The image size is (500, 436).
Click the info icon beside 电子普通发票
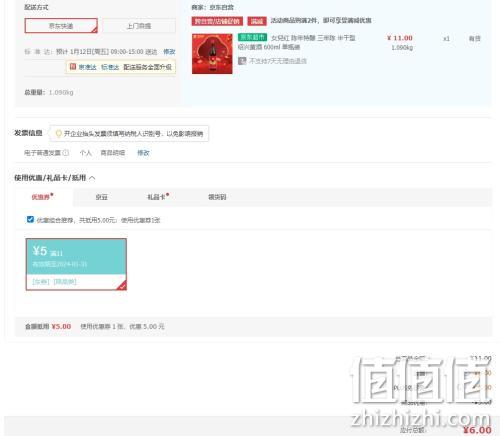coord(66,153)
